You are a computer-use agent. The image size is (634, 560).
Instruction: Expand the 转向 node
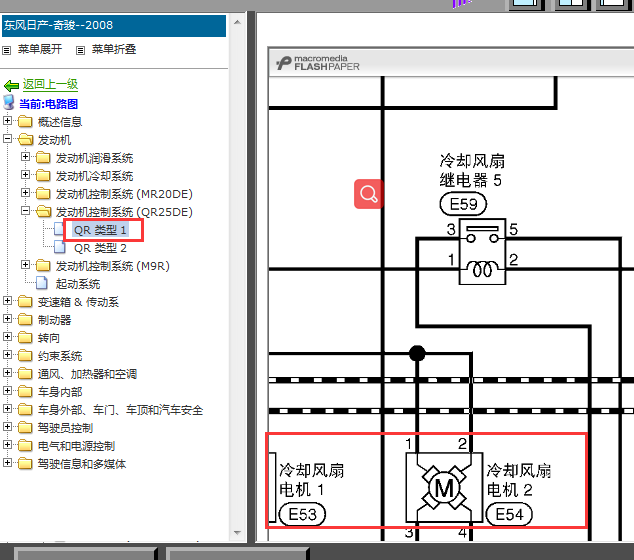coord(7,336)
